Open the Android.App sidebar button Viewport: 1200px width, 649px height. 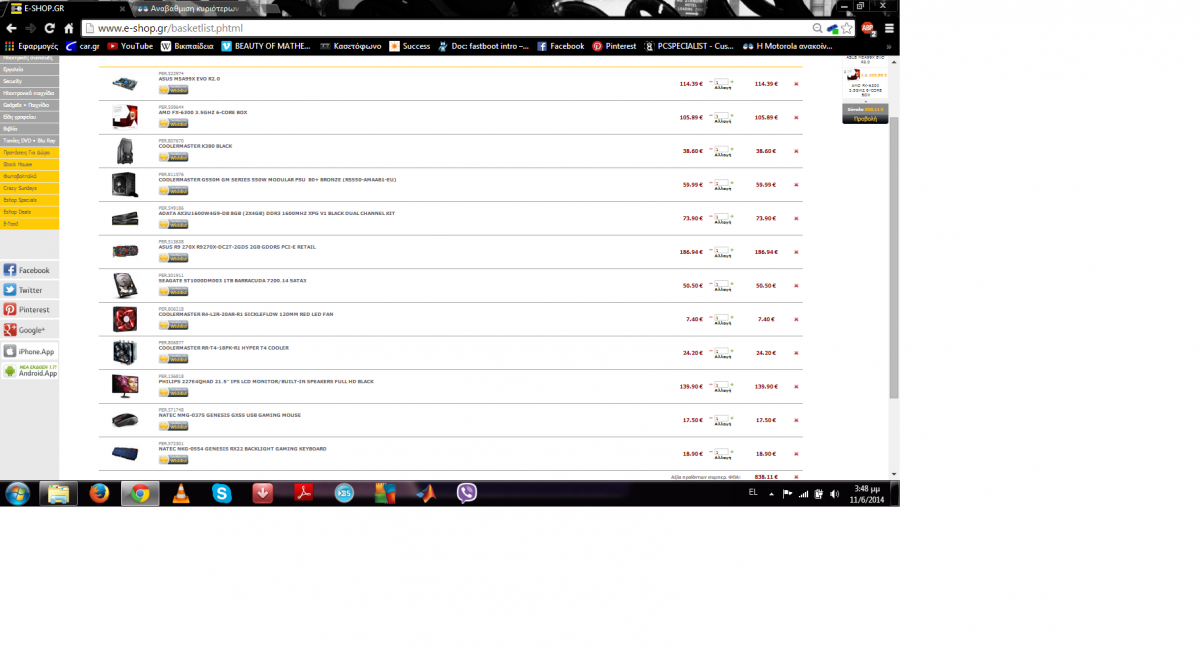[29, 371]
